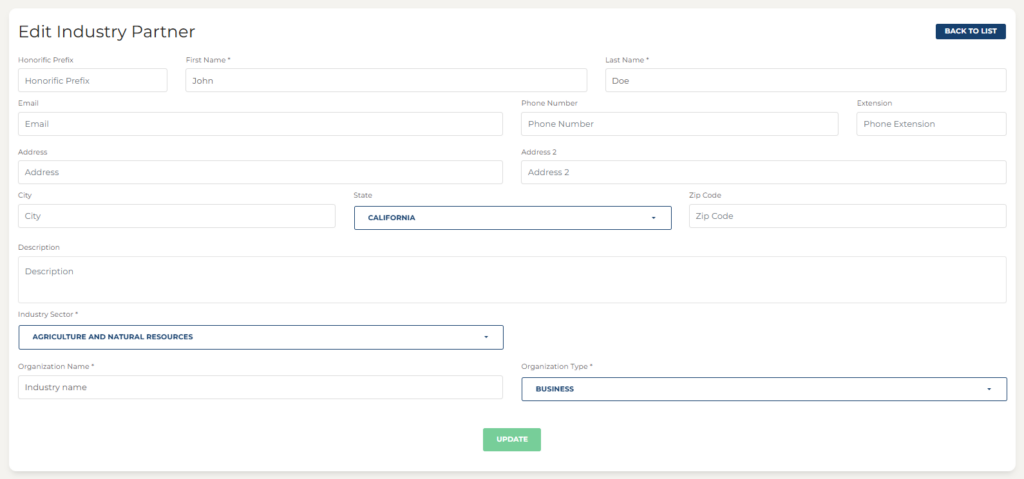This screenshot has height=479, width=1024.
Task: Click the First Name field containing John
Action: pos(386,80)
